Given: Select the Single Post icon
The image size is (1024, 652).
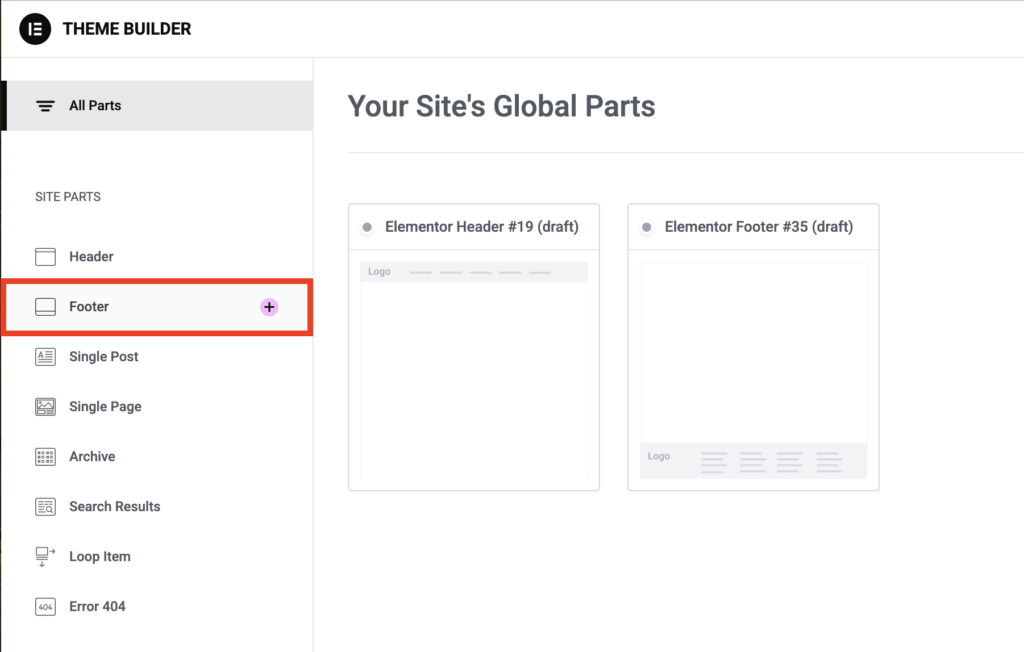Looking at the screenshot, I should pos(45,356).
